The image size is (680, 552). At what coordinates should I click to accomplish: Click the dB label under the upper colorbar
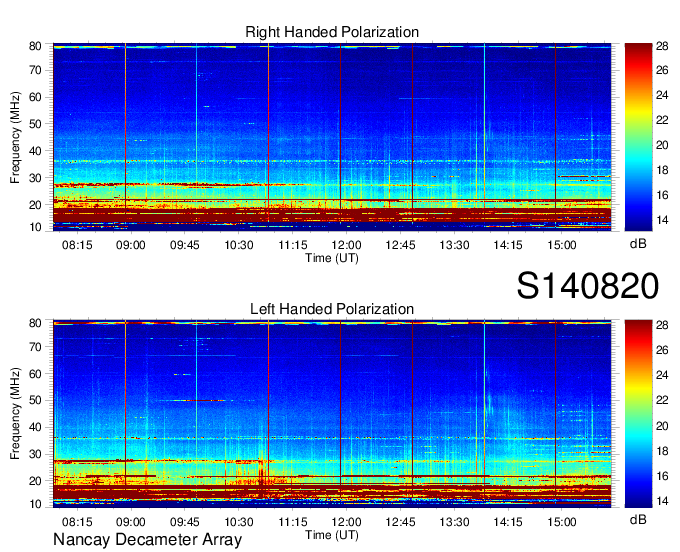[x=638, y=244]
